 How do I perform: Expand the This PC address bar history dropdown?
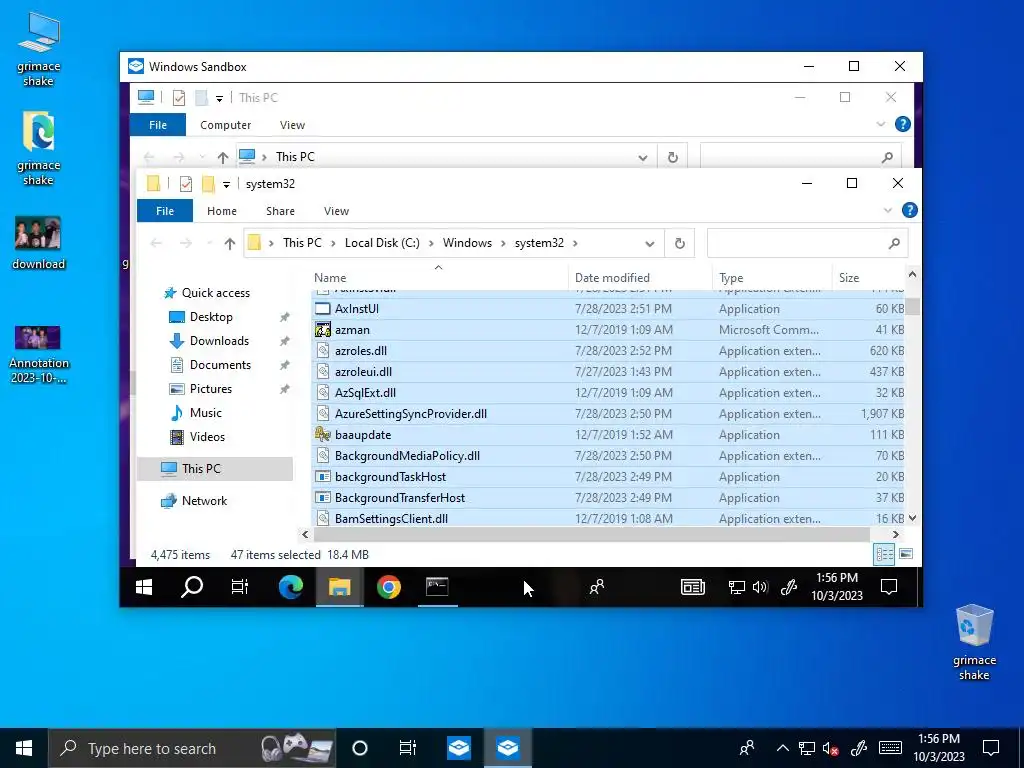643,157
